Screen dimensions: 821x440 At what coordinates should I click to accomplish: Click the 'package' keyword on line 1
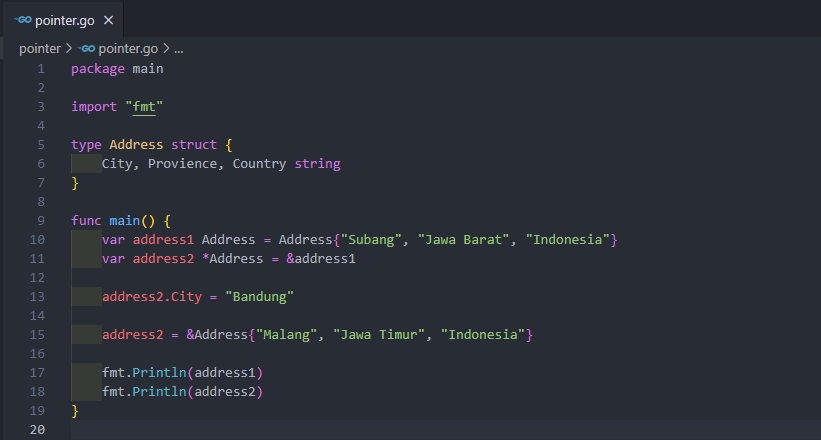98,69
